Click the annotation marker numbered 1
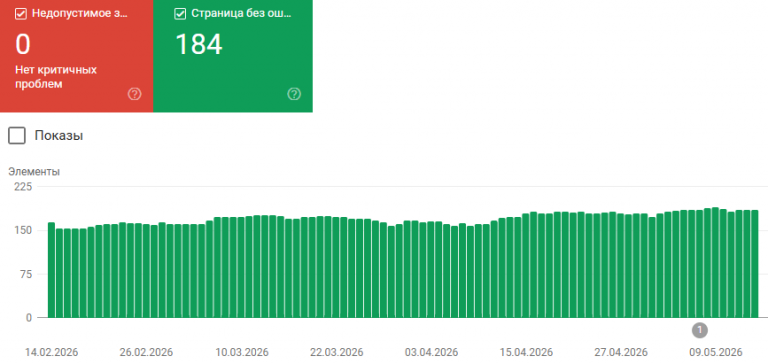Viewport: 768px width, 364px height. point(699,330)
